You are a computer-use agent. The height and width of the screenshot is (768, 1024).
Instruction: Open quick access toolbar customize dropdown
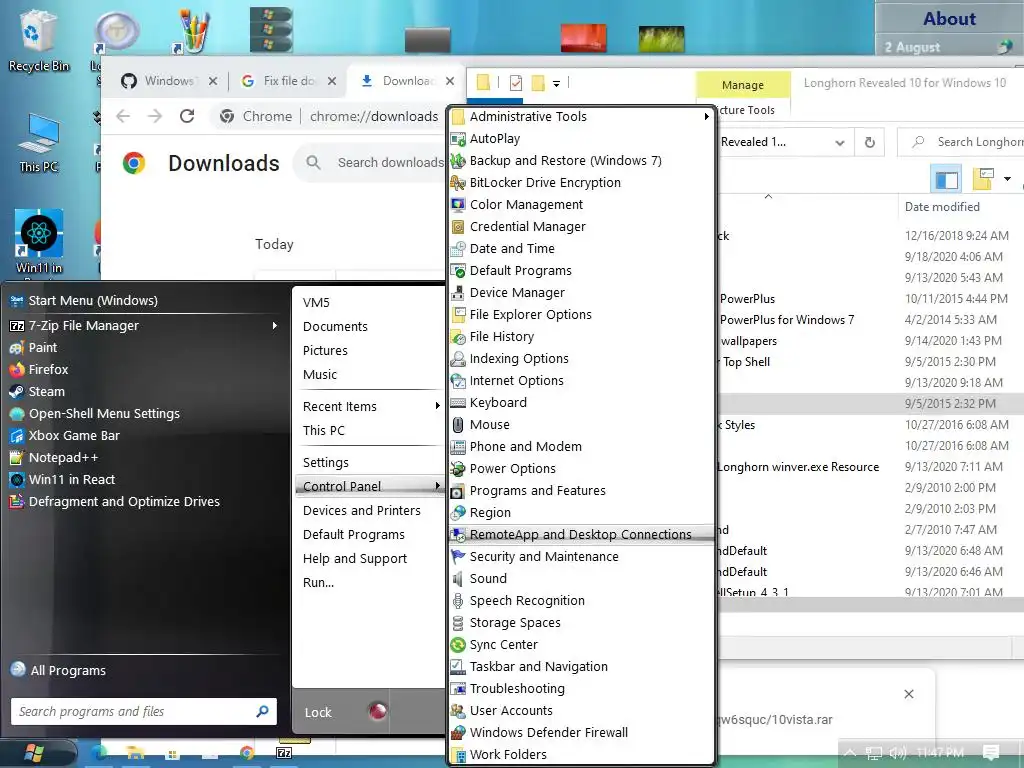(556, 84)
